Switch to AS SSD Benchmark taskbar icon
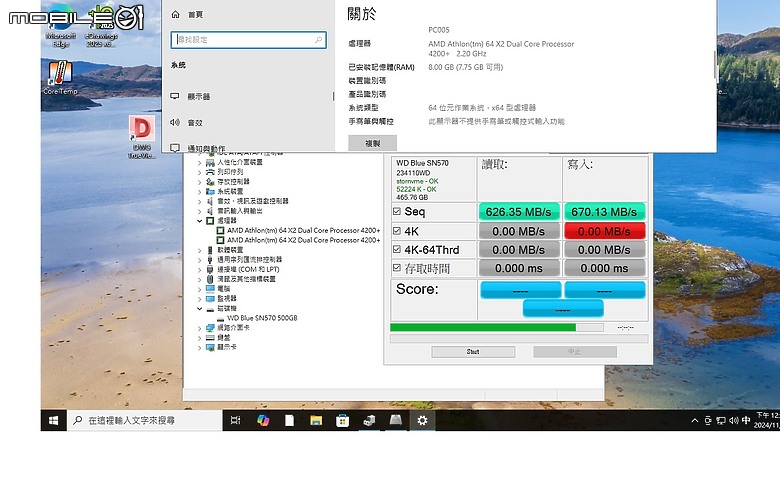Image resolution: width=780 pixels, height=487 pixels. click(x=395, y=421)
